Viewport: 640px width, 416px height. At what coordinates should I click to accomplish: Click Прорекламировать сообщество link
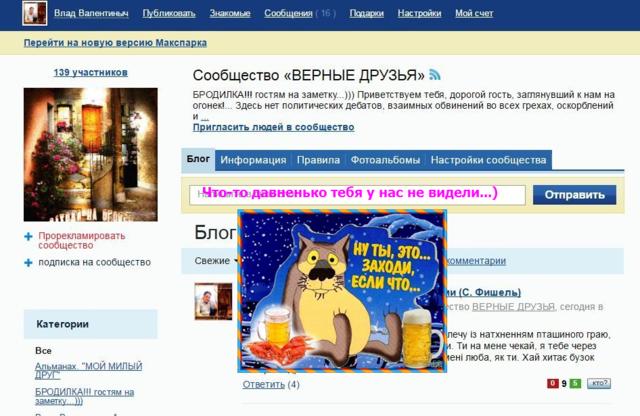(x=82, y=240)
